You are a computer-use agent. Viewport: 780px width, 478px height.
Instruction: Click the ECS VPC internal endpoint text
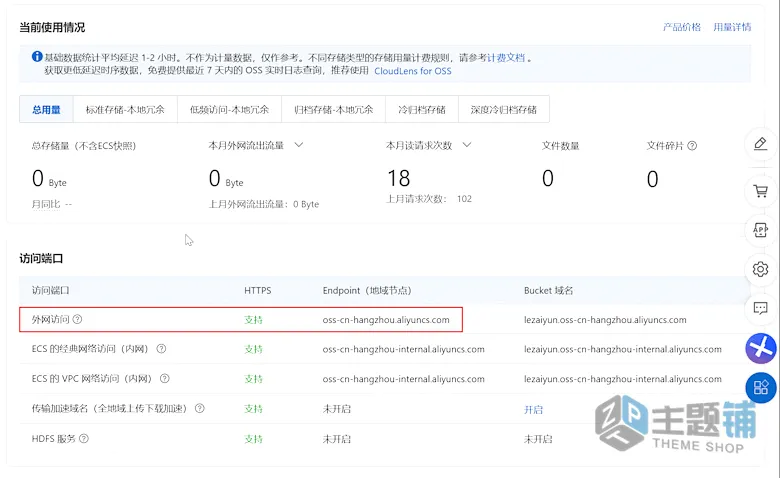tap(403, 379)
